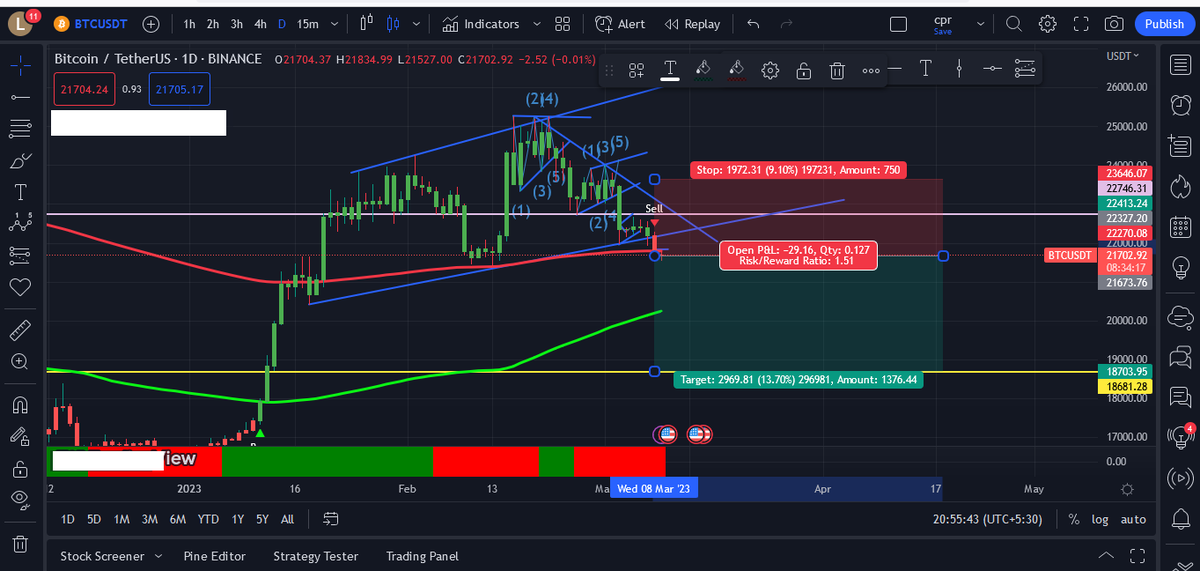Enter fullscreen mode
1200x571 pixels.
point(1081,23)
